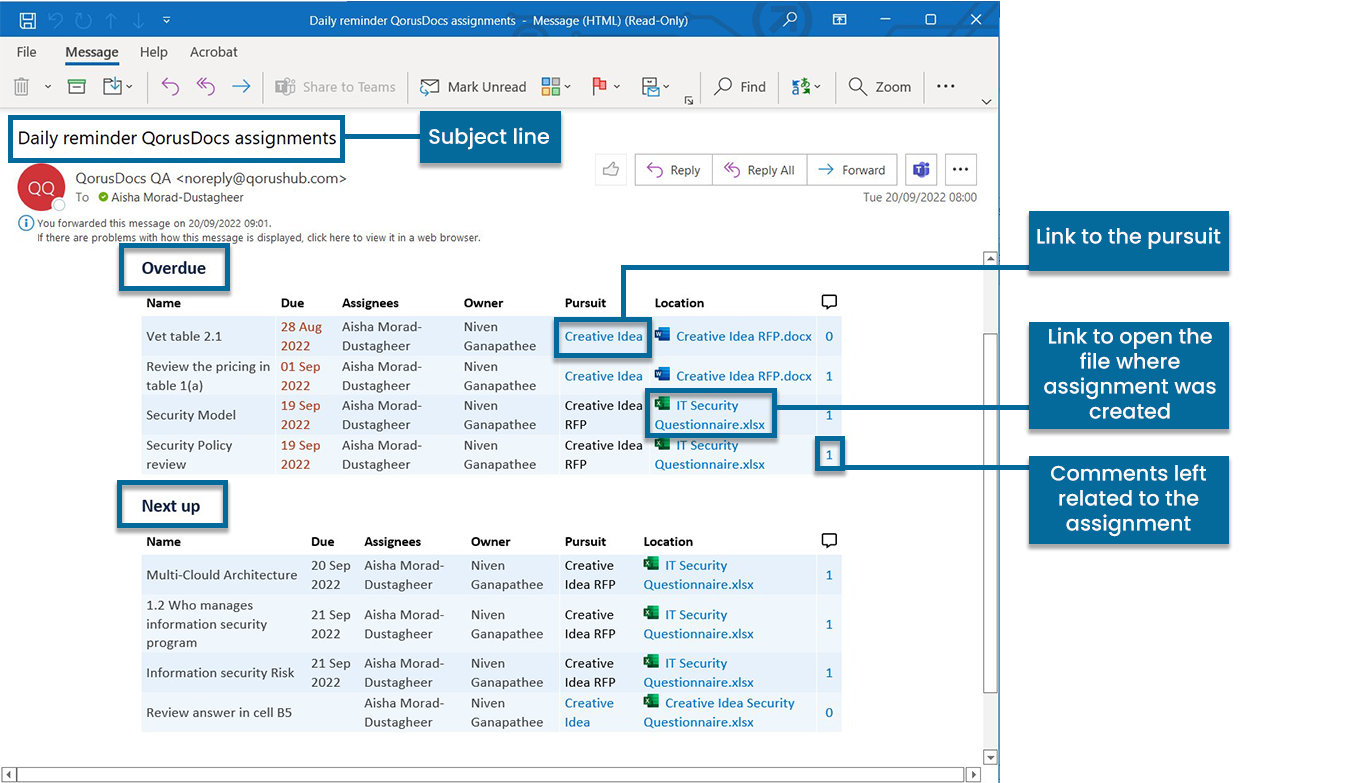The image size is (1348, 783).
Task: Click the comments bubble header in Overdue table
Action: [829, 302]
